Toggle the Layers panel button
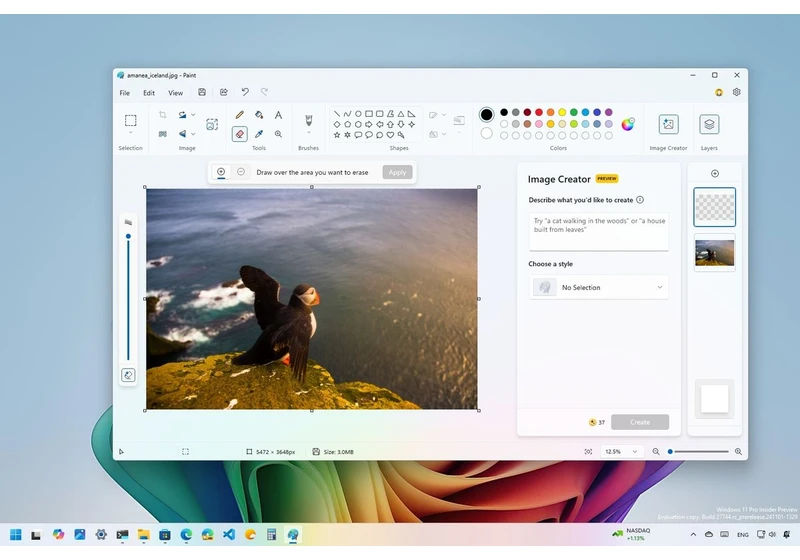This screenshot has width=800, height=560. tap(709, 124)
